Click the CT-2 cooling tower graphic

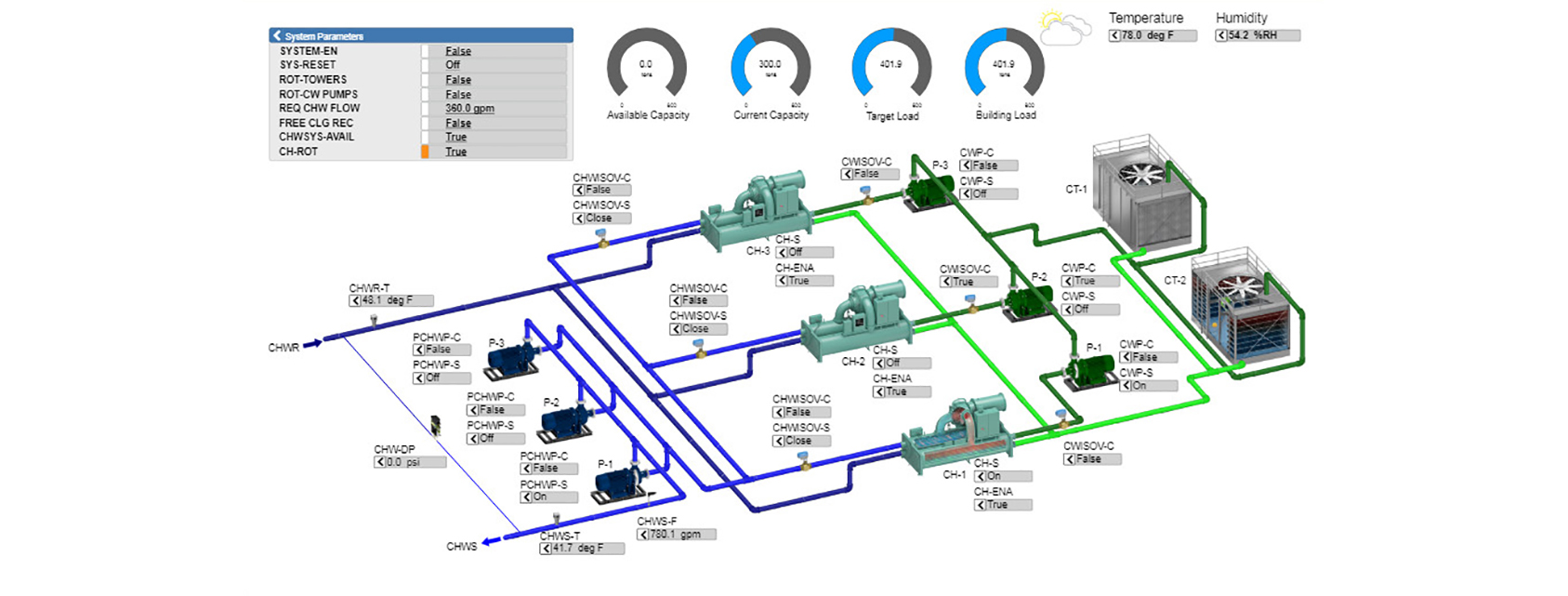(x=1245, y=311)
